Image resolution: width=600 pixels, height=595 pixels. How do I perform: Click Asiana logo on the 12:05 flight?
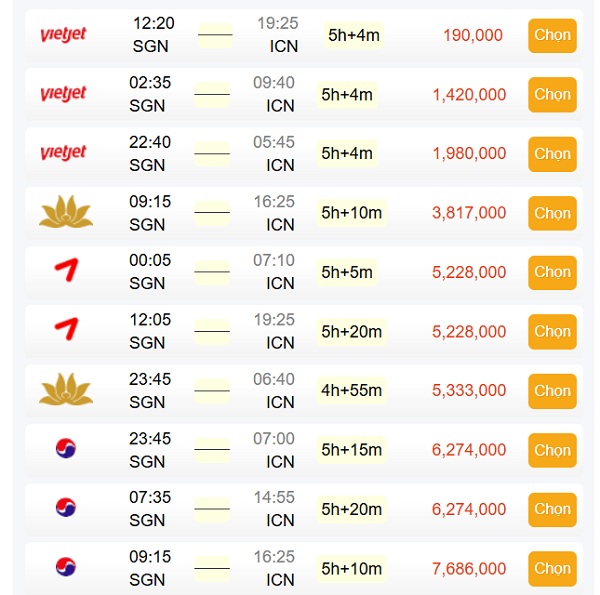pyautogui.click(x=67, y=329)
